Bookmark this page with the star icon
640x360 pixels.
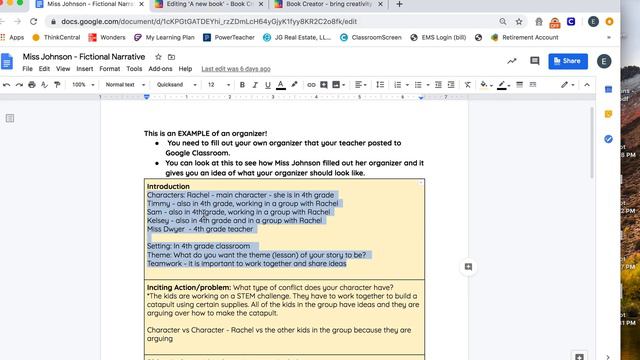tap(519, 22)
